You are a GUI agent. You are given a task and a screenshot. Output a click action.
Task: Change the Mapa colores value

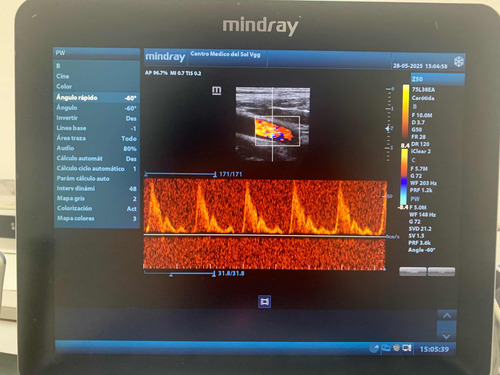pyautogui.click(x=96, y=218)
